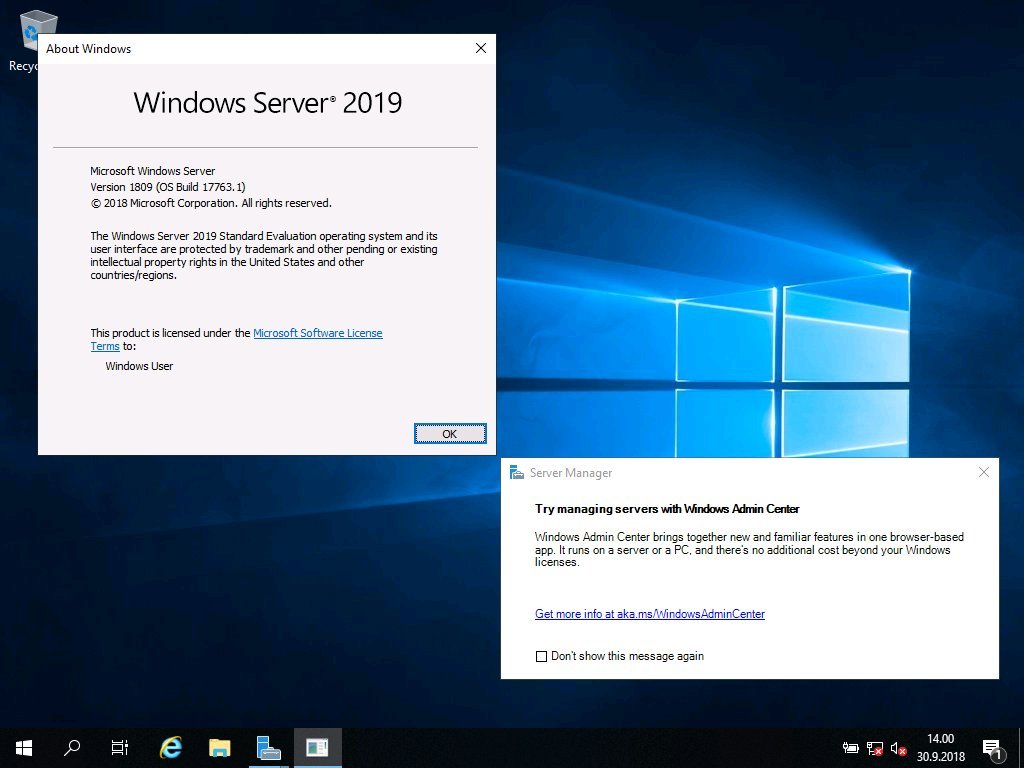Open the calendar by clicking the clock
The width and height of the screenshot is (1024, 768).
click(938, 747)
